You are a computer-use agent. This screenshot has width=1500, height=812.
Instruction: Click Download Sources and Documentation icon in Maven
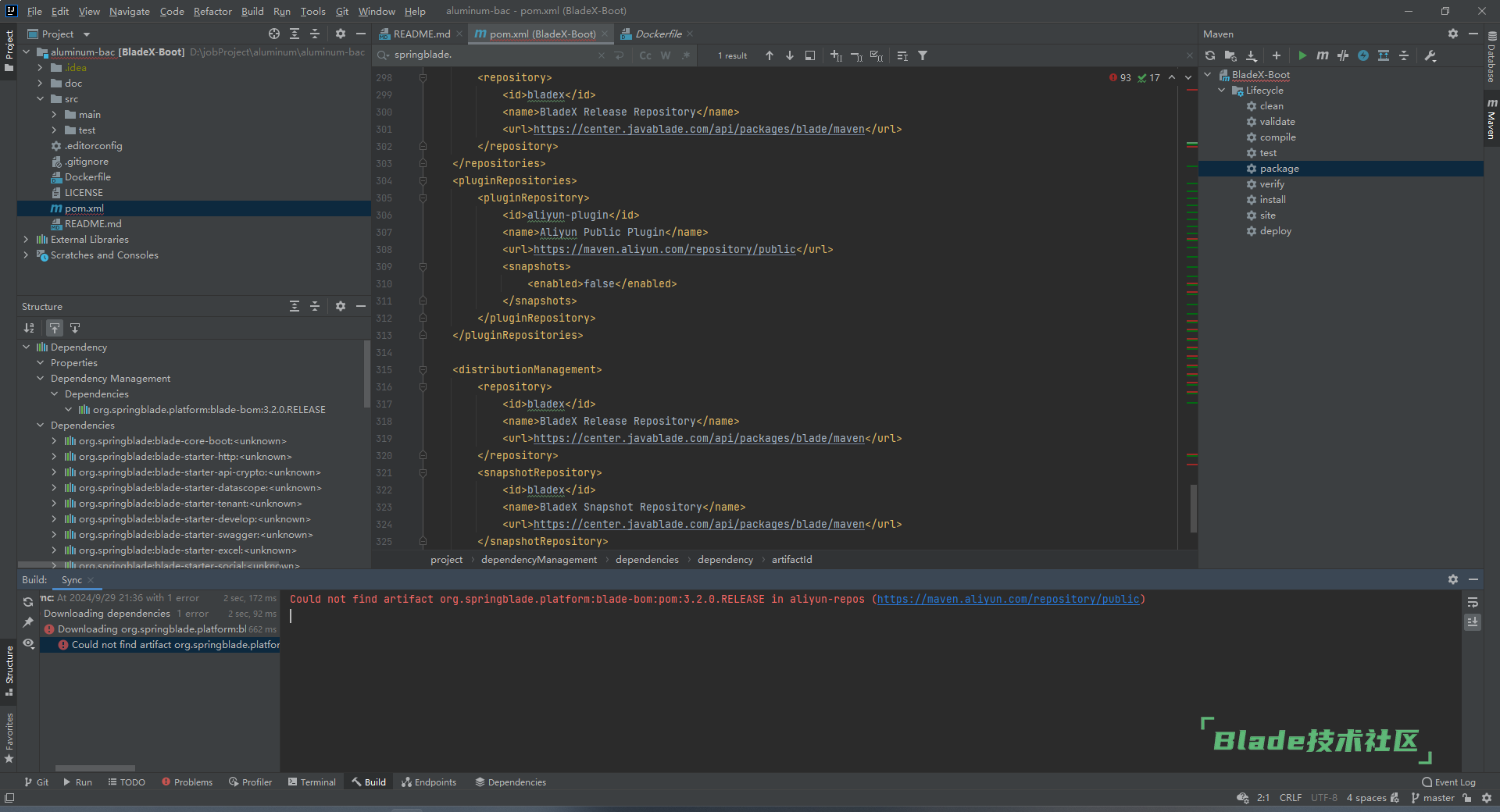tap(1251, 55)
